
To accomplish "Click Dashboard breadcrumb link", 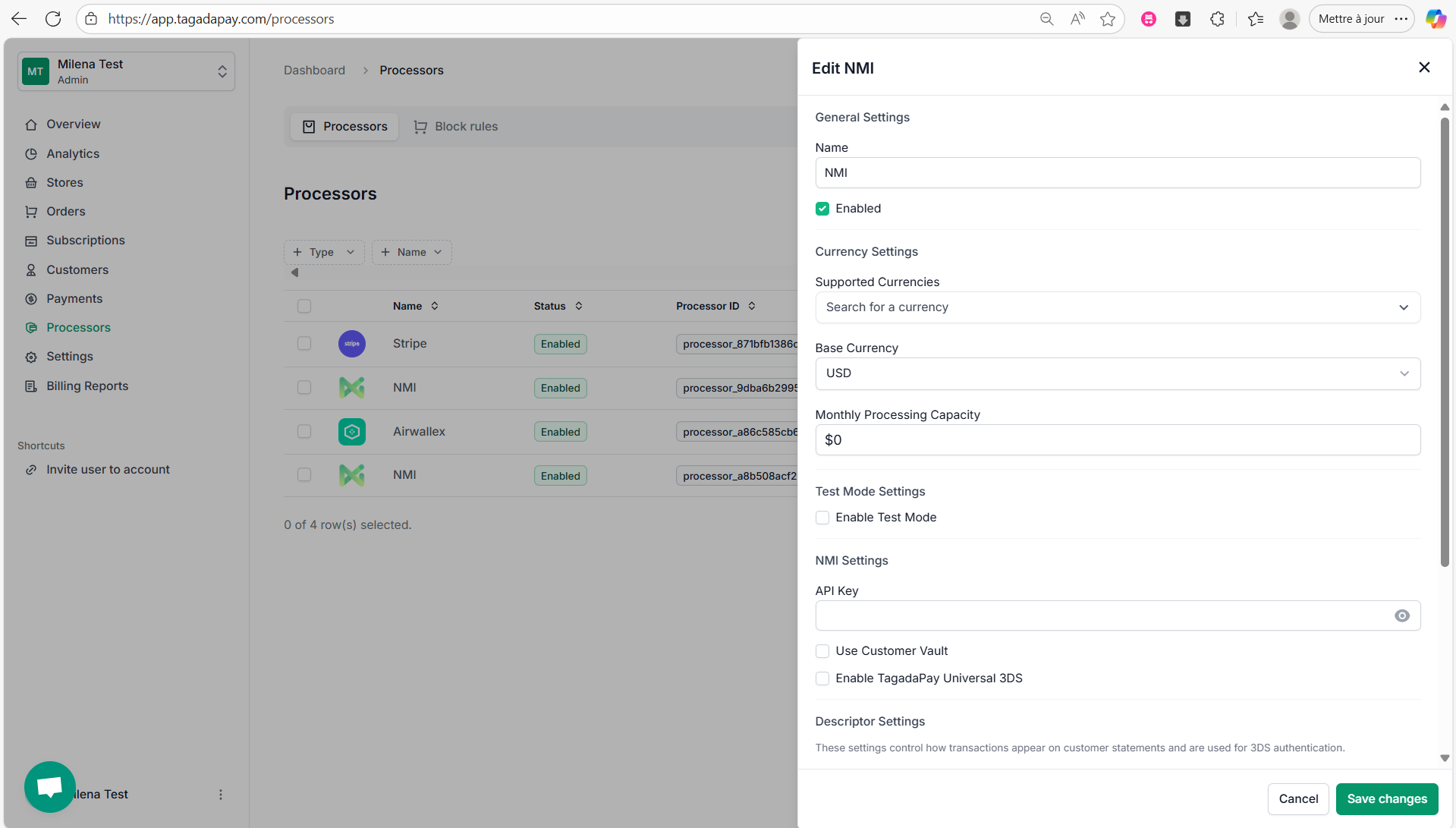I will click(314, 70).
